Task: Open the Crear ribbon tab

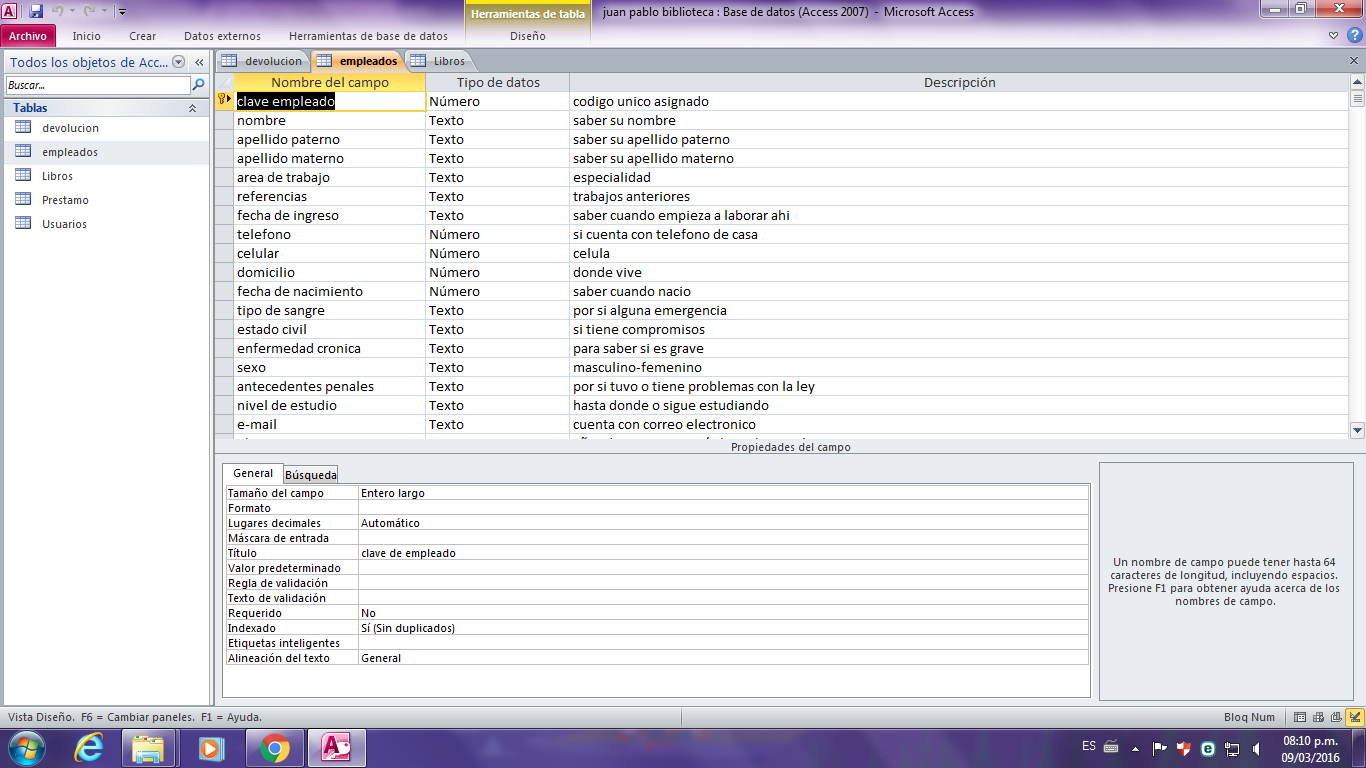Action: coord(143,36)
